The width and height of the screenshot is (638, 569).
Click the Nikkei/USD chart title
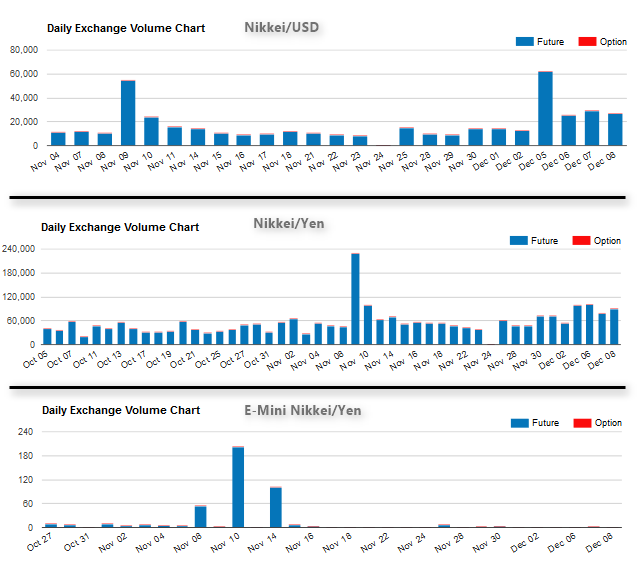[282, 26]
